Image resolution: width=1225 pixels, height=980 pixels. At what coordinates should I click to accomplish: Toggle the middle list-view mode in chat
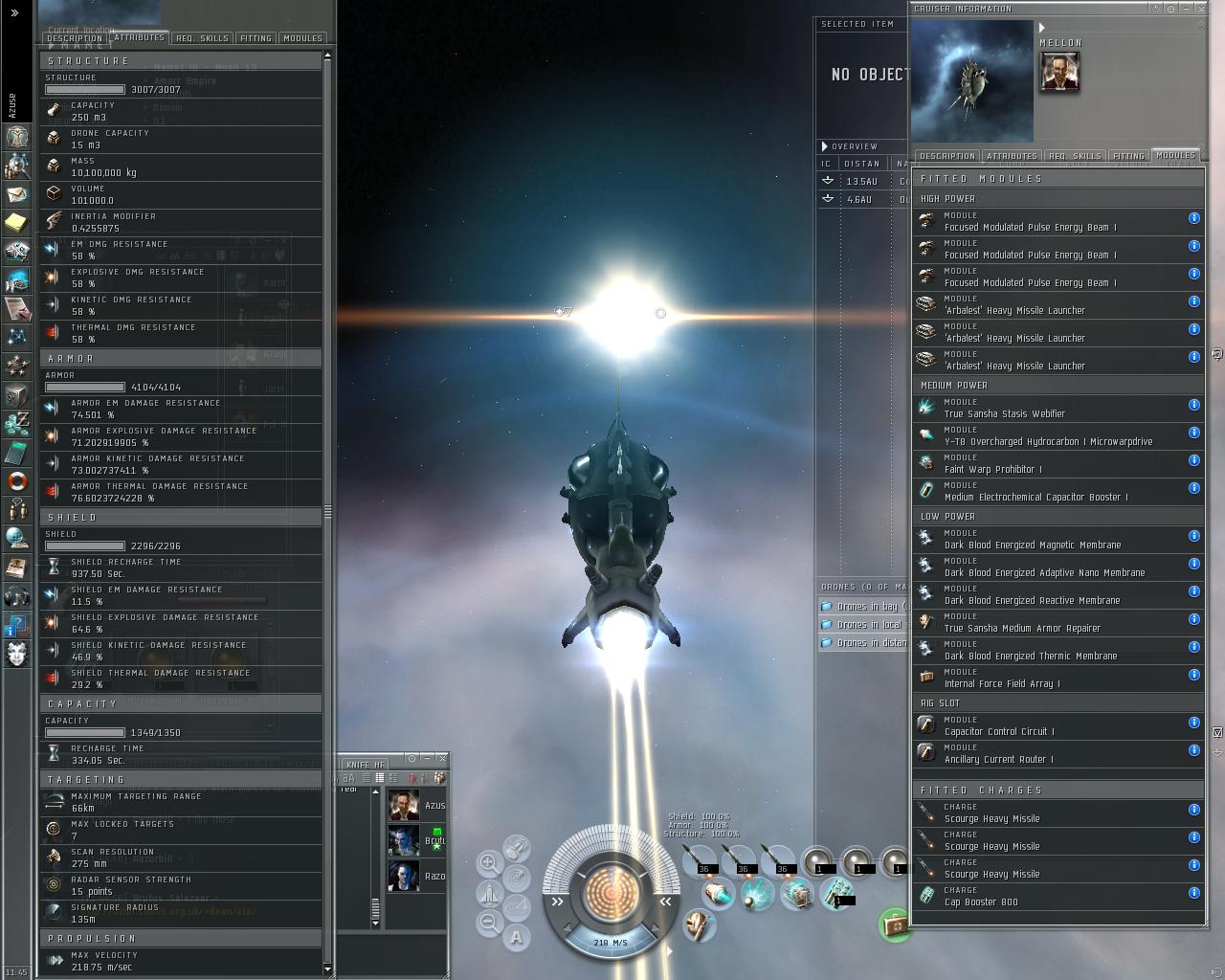379,778
